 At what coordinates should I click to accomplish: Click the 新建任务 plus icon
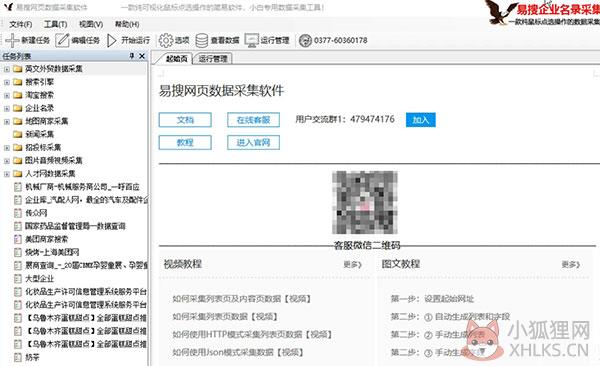pos(12,40)
